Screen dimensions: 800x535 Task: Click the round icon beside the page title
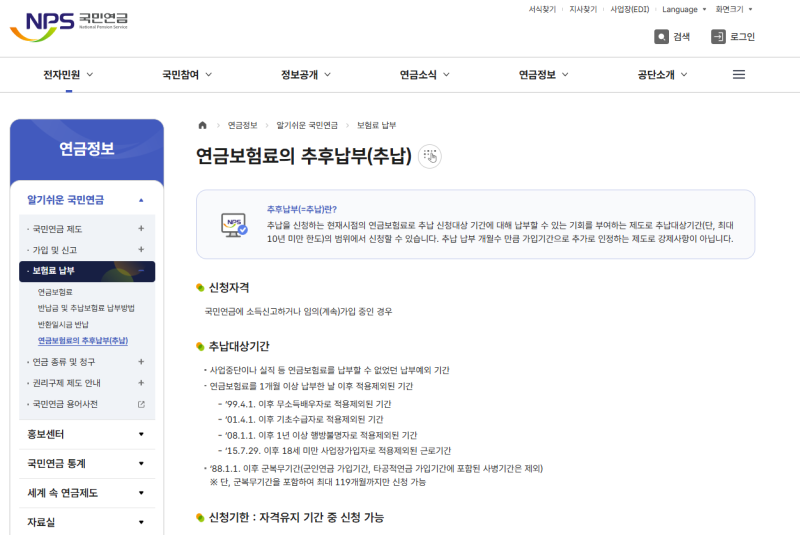point(430,156)
